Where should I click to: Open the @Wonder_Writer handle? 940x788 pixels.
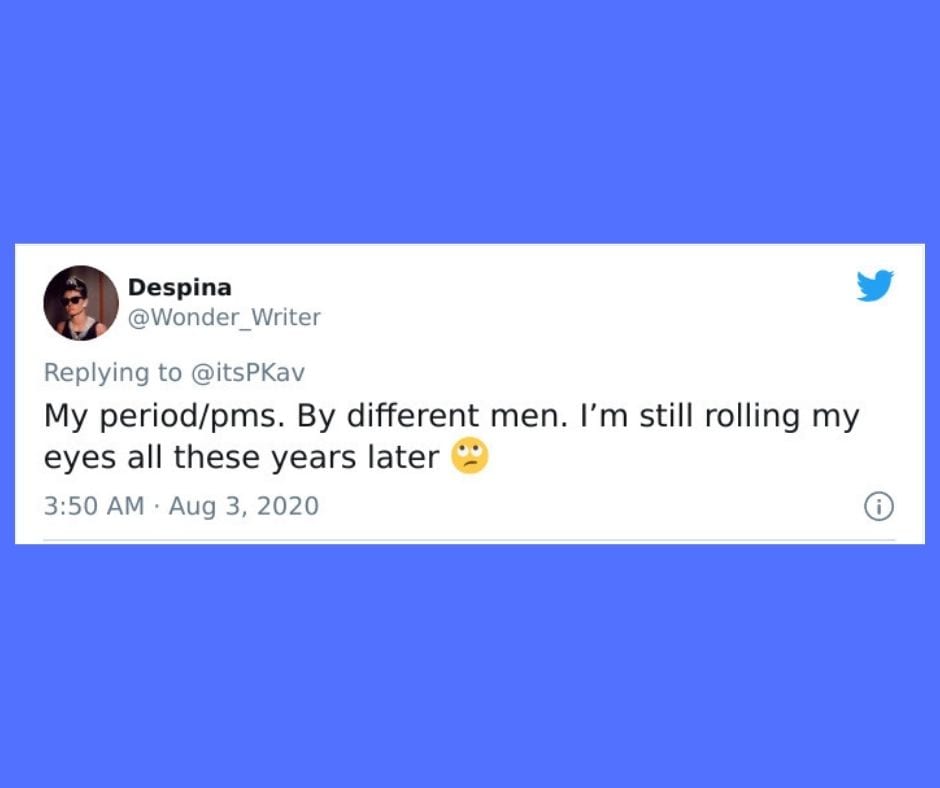click(x=224, y=317)
